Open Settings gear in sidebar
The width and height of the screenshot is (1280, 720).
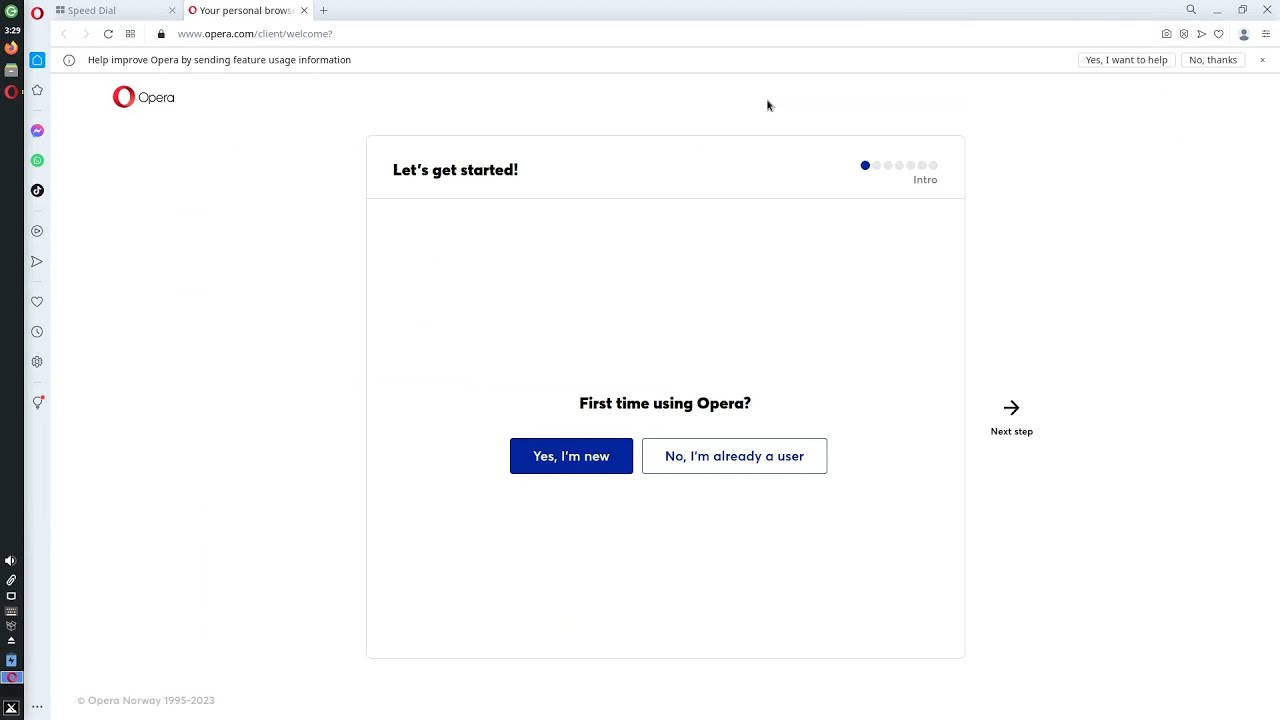37,362
